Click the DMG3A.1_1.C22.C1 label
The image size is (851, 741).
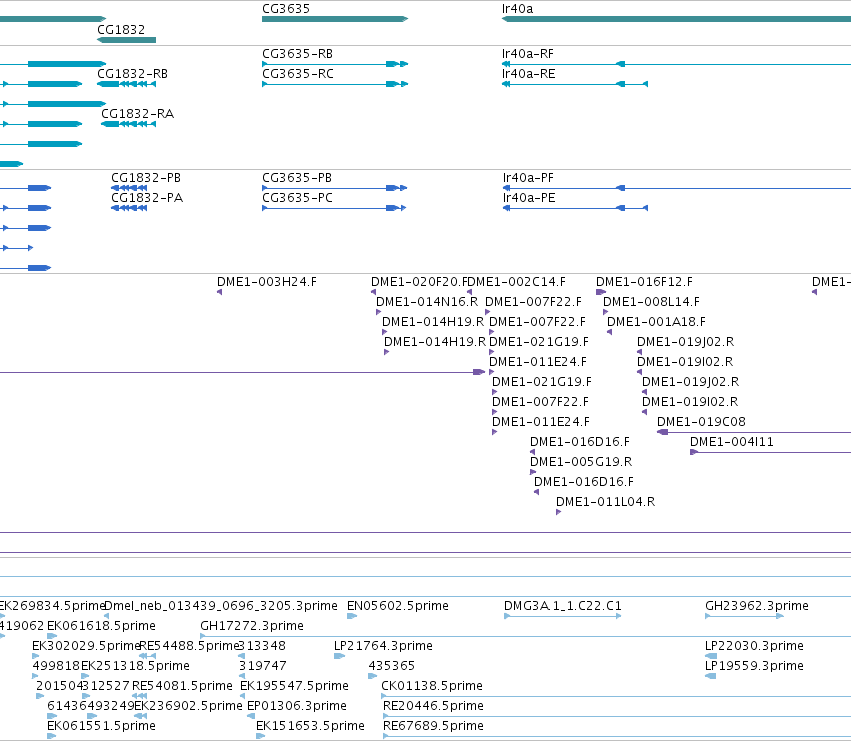pos(563,606)
